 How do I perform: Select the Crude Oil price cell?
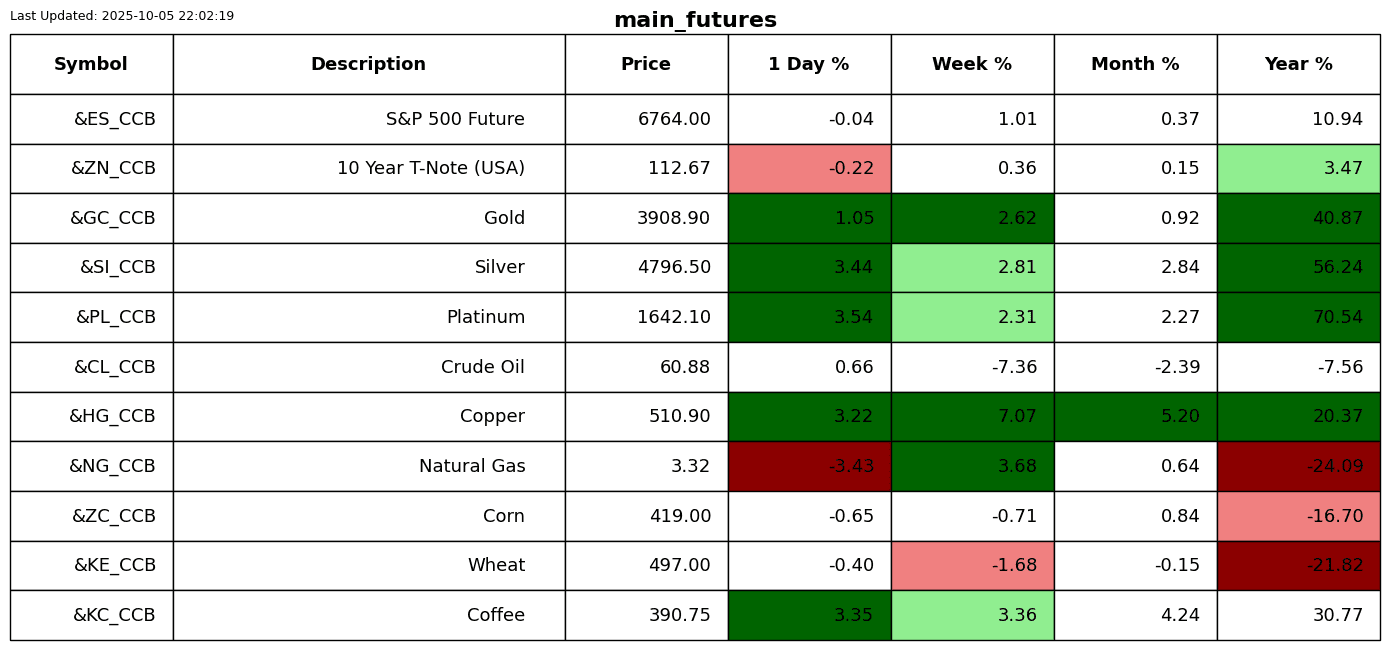(x=685, y=367)
